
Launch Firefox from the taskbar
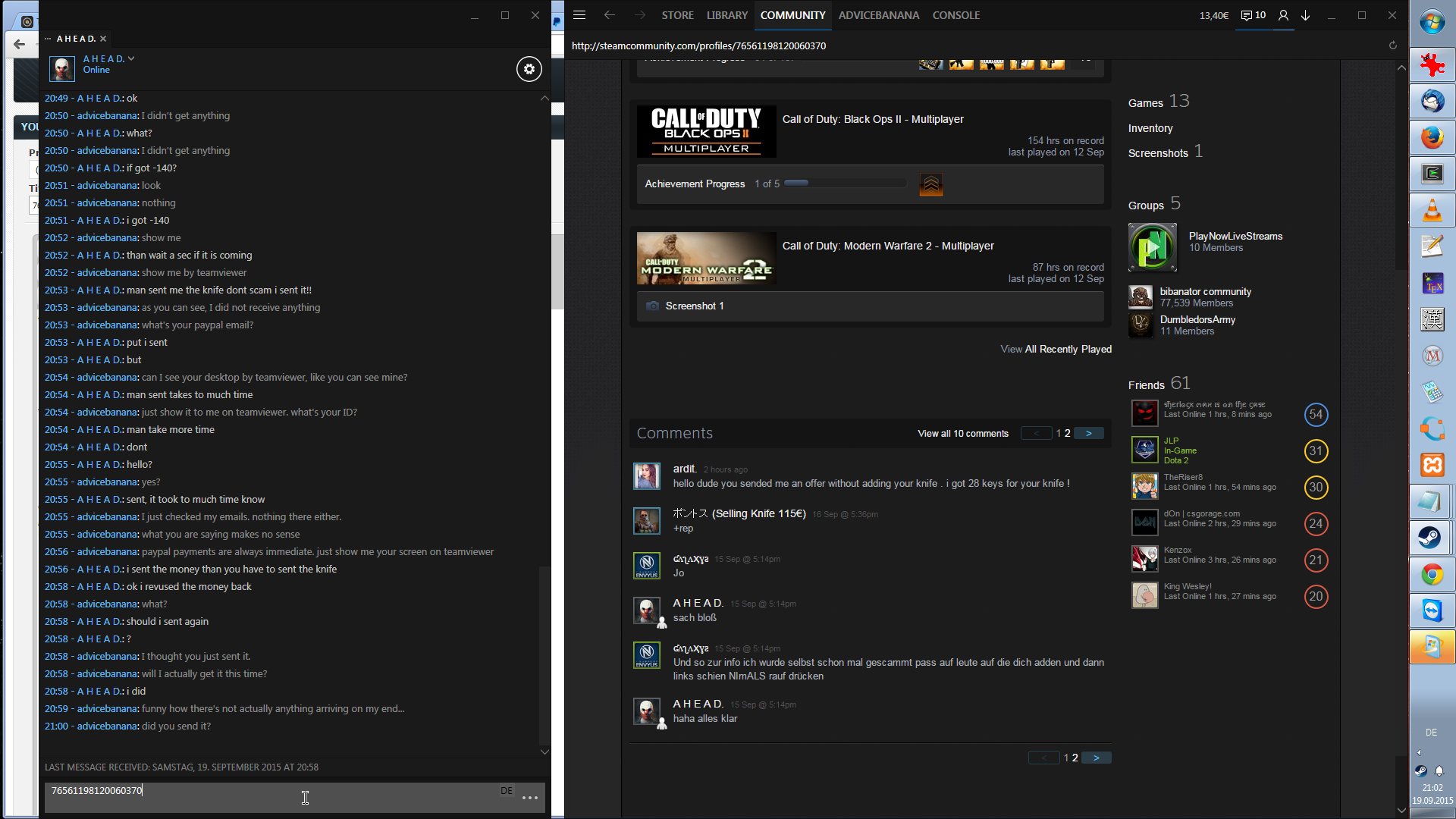[1431, 137]
